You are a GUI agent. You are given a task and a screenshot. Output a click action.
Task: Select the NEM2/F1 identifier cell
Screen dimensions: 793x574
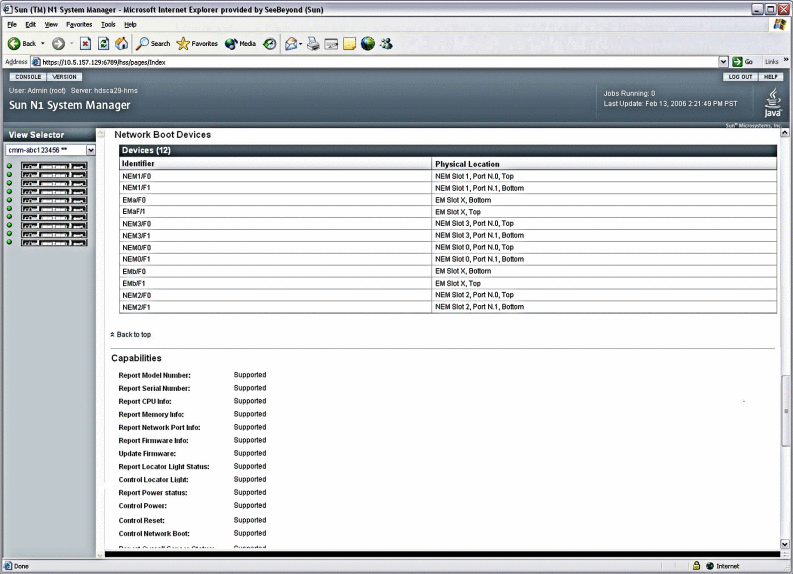275,307
